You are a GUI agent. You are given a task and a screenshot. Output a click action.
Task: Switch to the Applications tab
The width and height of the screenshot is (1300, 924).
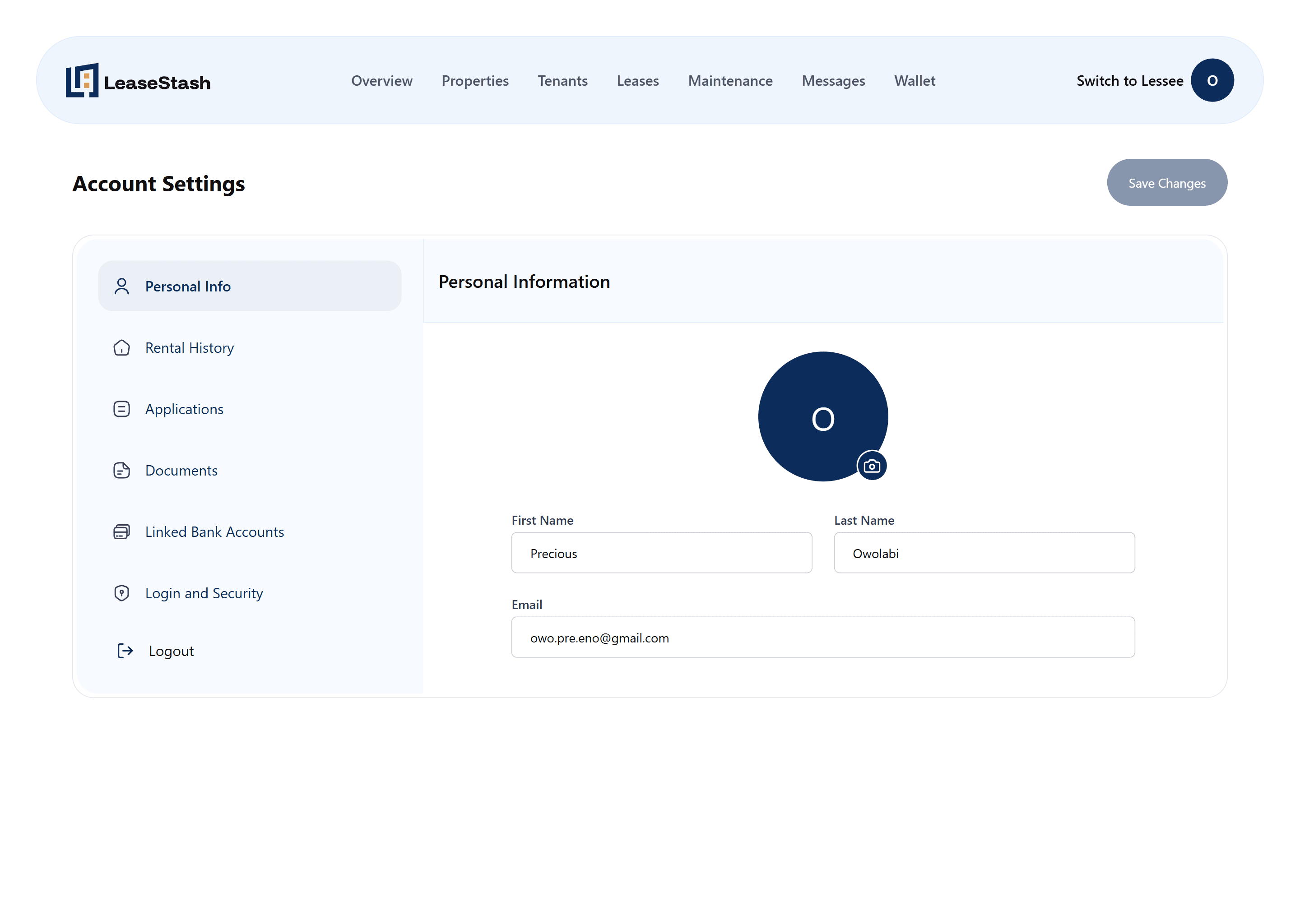point(249,409)
